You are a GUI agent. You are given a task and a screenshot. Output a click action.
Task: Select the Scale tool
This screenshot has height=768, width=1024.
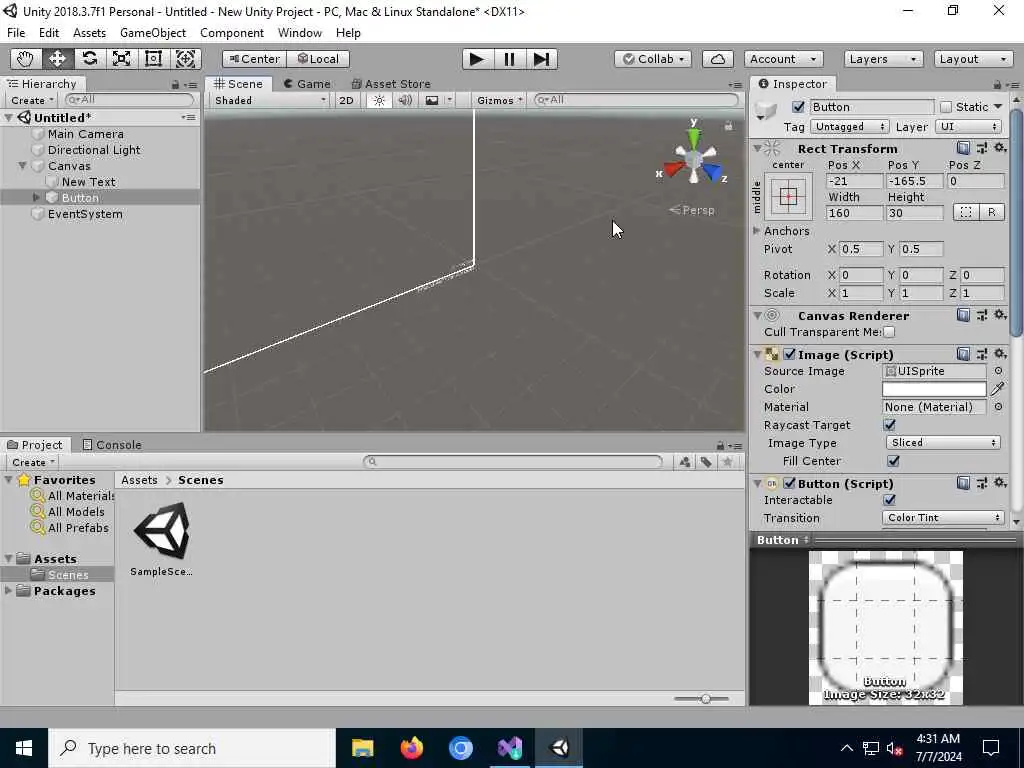(x=121, y=59)
